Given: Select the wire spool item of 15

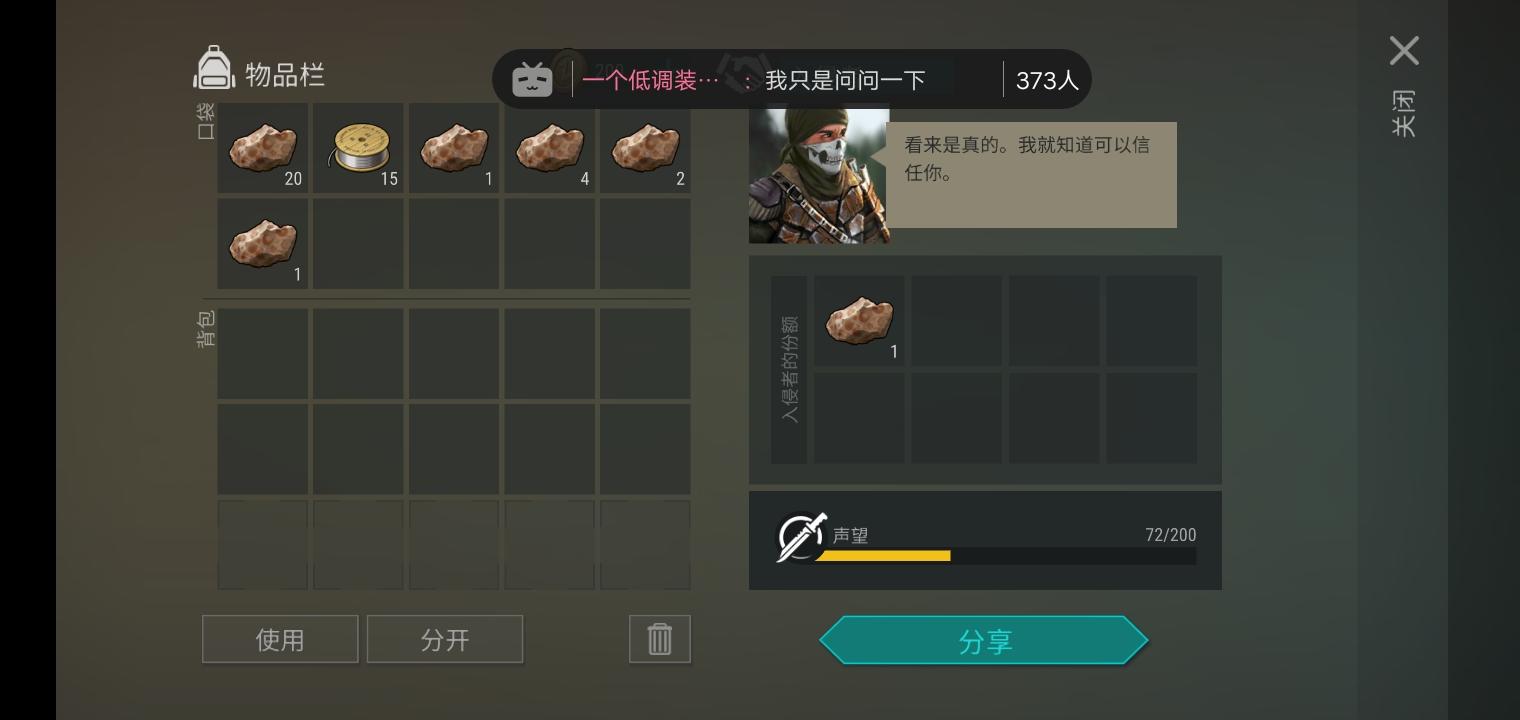Looking at the screenshot, I should click(x=358, y=148).
